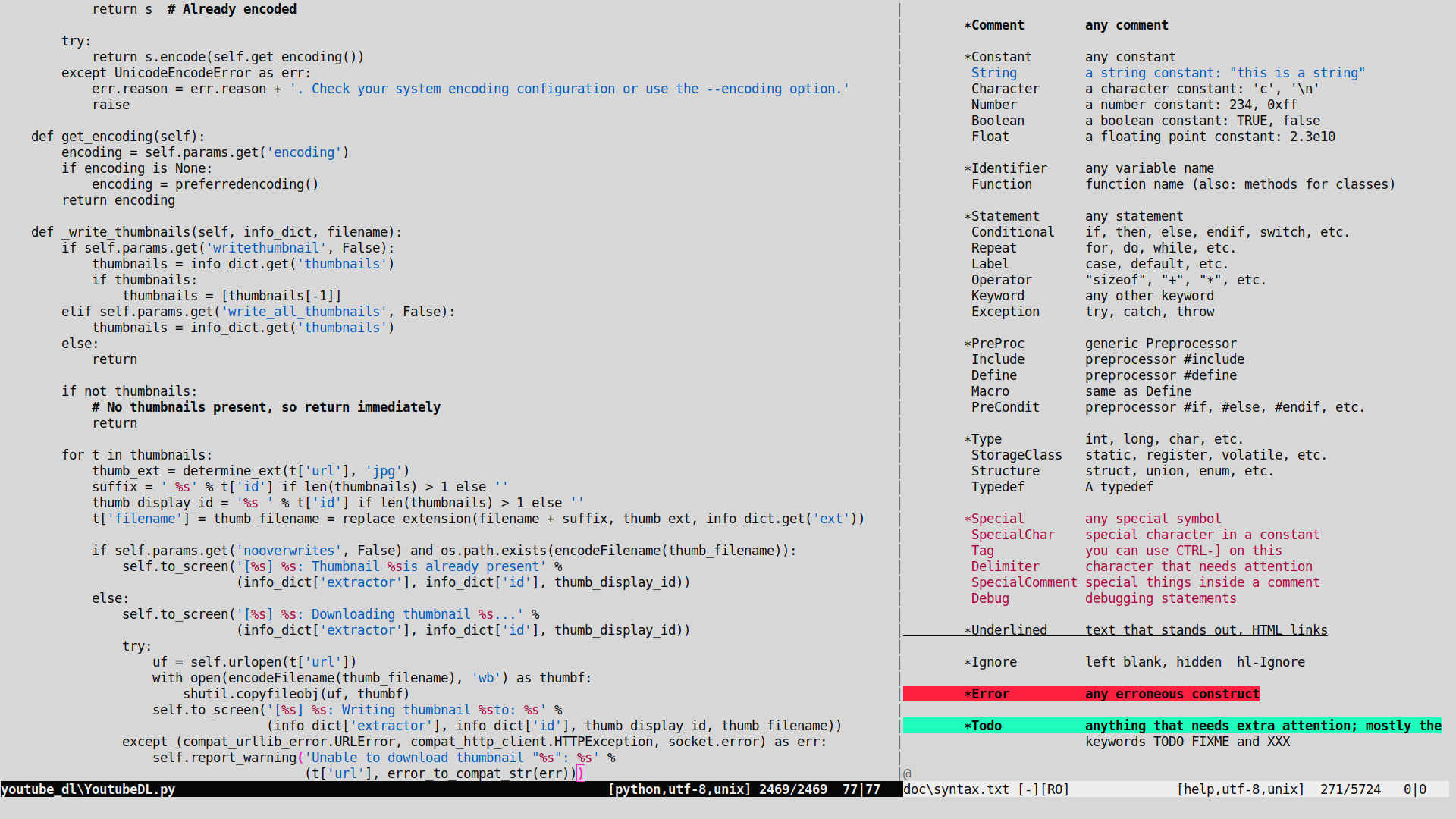The width and height of the screenshot is (1456, 819).
Task: Click the '*Comment' highlight group name
Action: tap(994, 25)
